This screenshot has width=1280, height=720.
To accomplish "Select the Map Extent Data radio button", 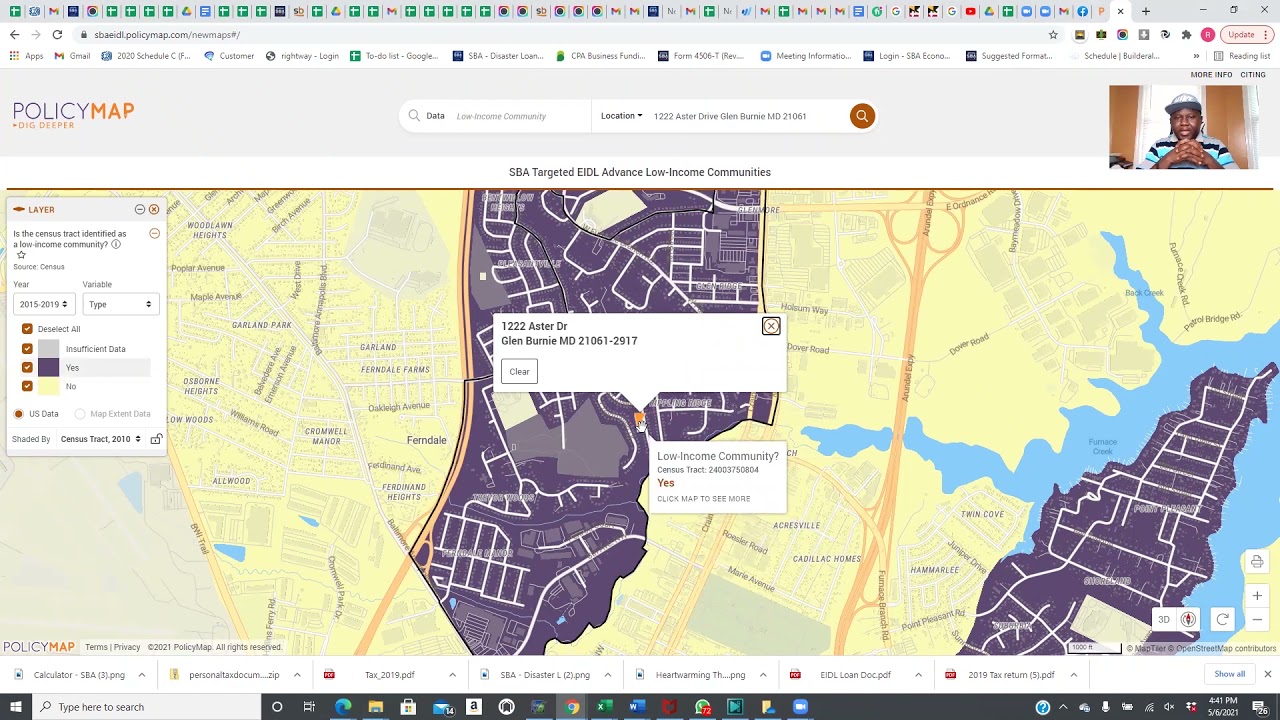I will (80, 414).
